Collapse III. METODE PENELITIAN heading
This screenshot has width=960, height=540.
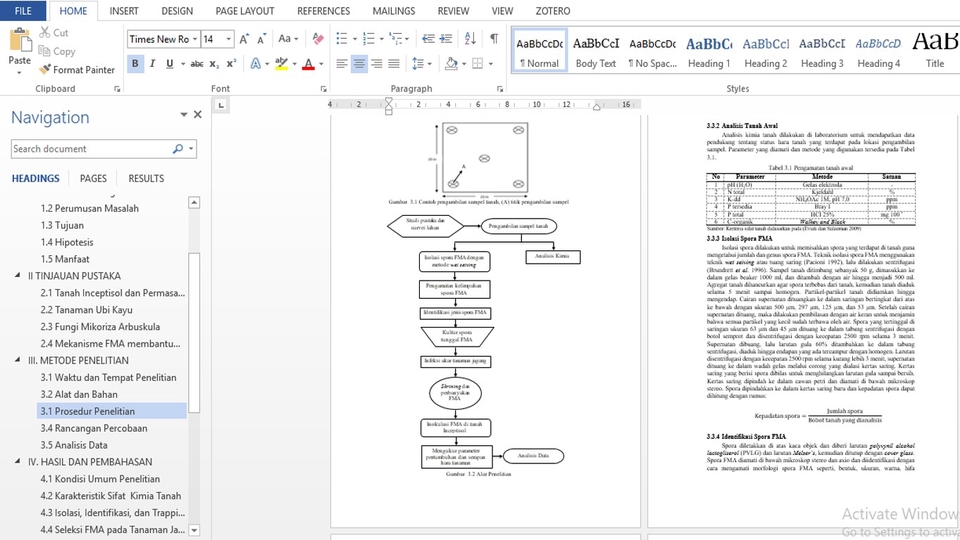[17, 360]
